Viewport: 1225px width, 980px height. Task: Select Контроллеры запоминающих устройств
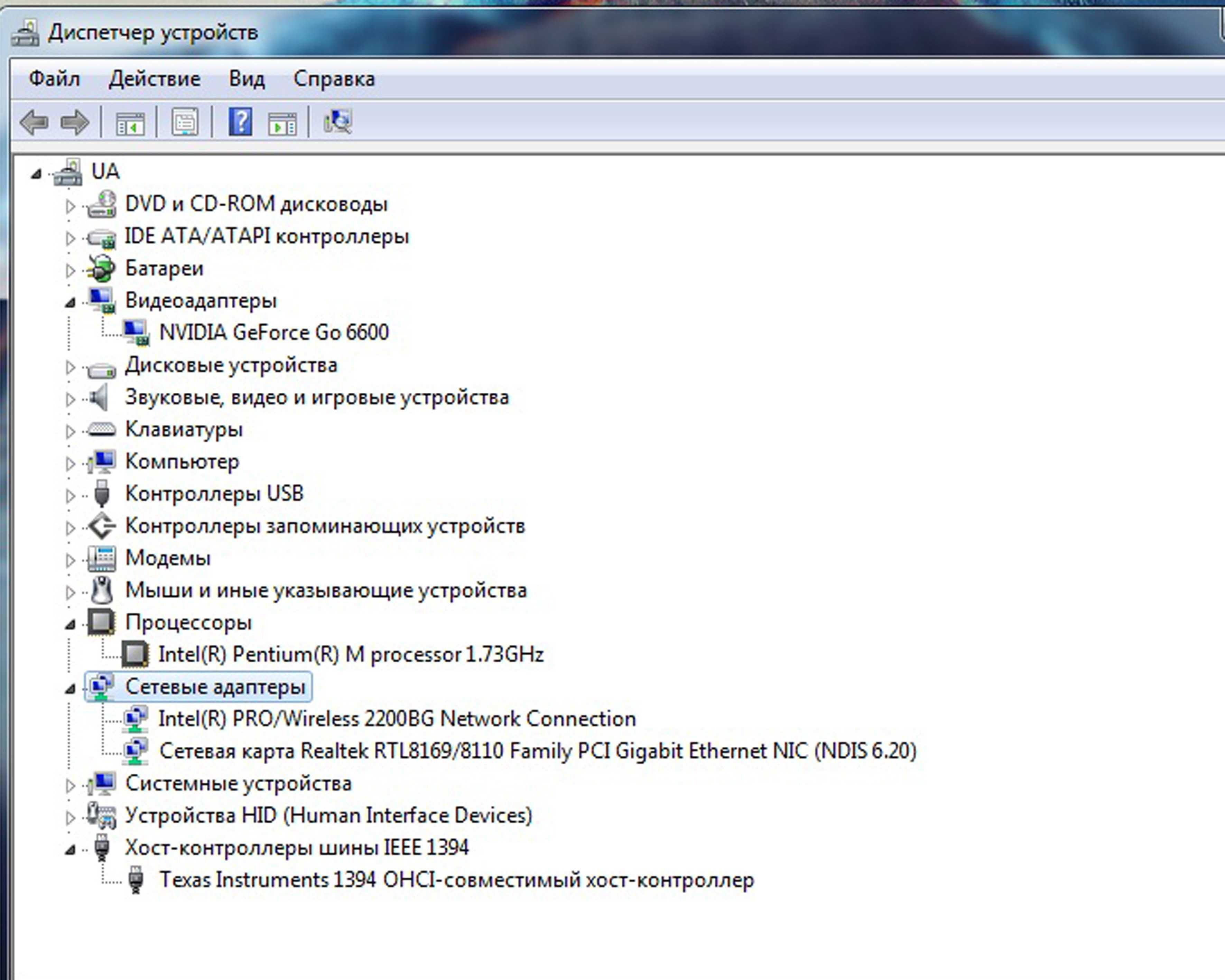click(325, 526)
